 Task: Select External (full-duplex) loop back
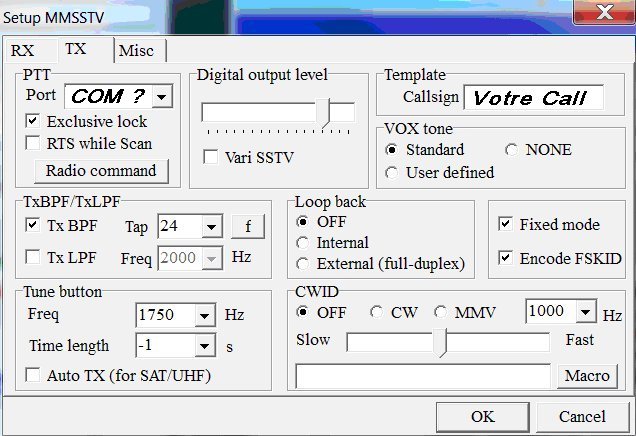(303, 264)
